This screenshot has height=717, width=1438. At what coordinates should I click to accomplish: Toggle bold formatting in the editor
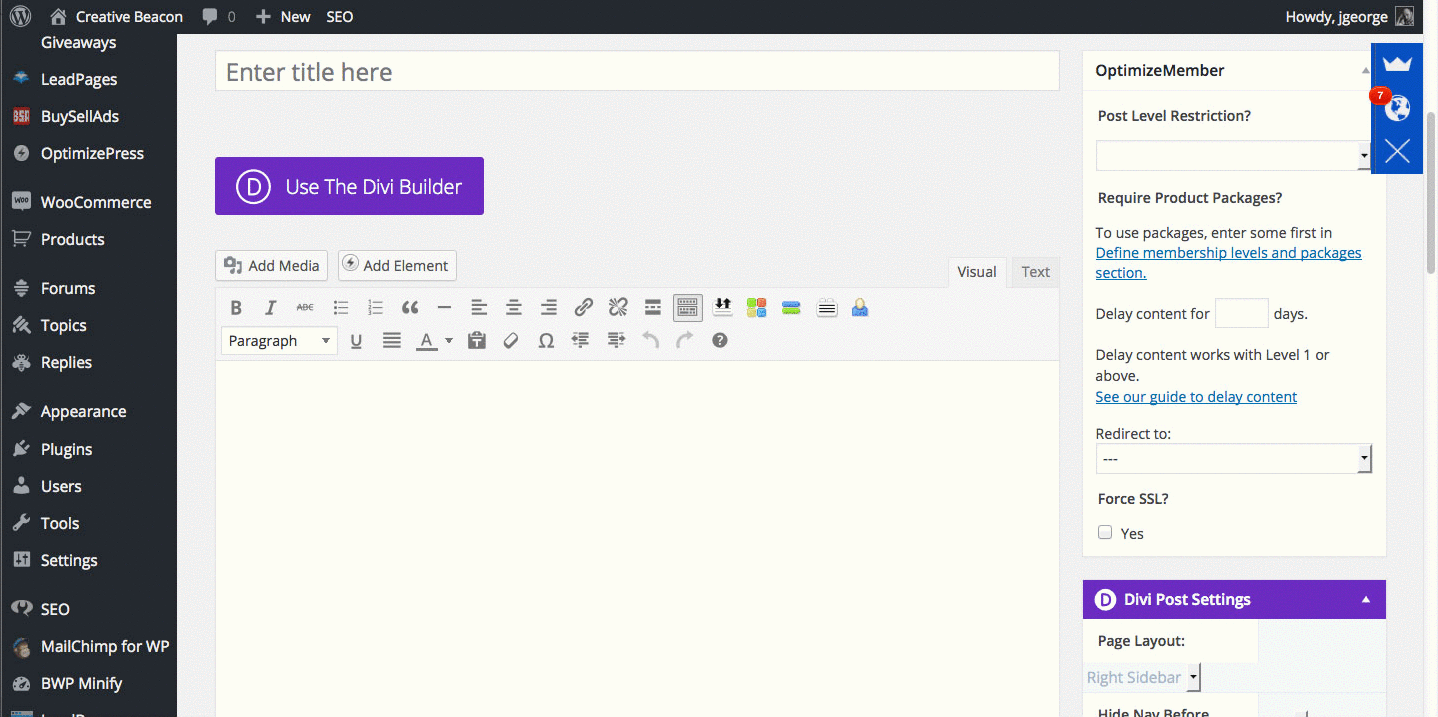(236, 307)
